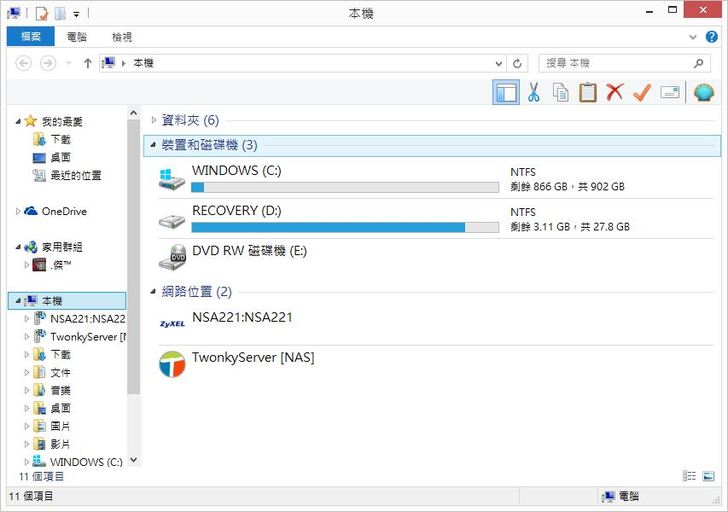Collapse the 網路位置 (2) group
The height and width of the screenshot is (512, 728).
pyautogui.click(x=153, y=292)
